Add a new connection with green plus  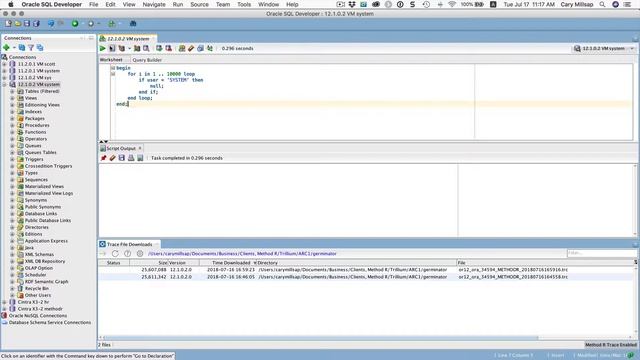tap(6, 48)
